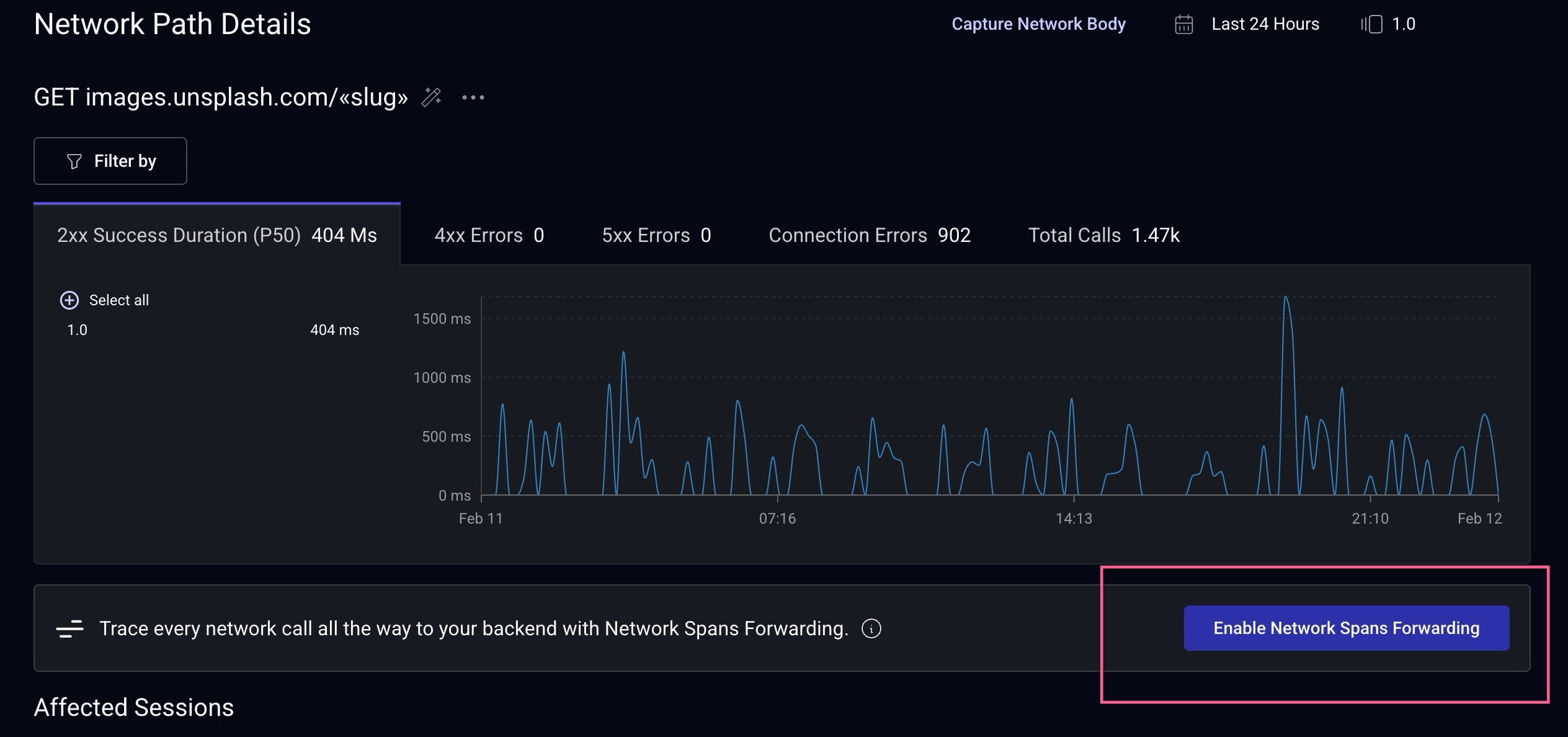Switch to the Connection Errors tab
This screenshot has width=1568, height=737.
click(869, 235)
